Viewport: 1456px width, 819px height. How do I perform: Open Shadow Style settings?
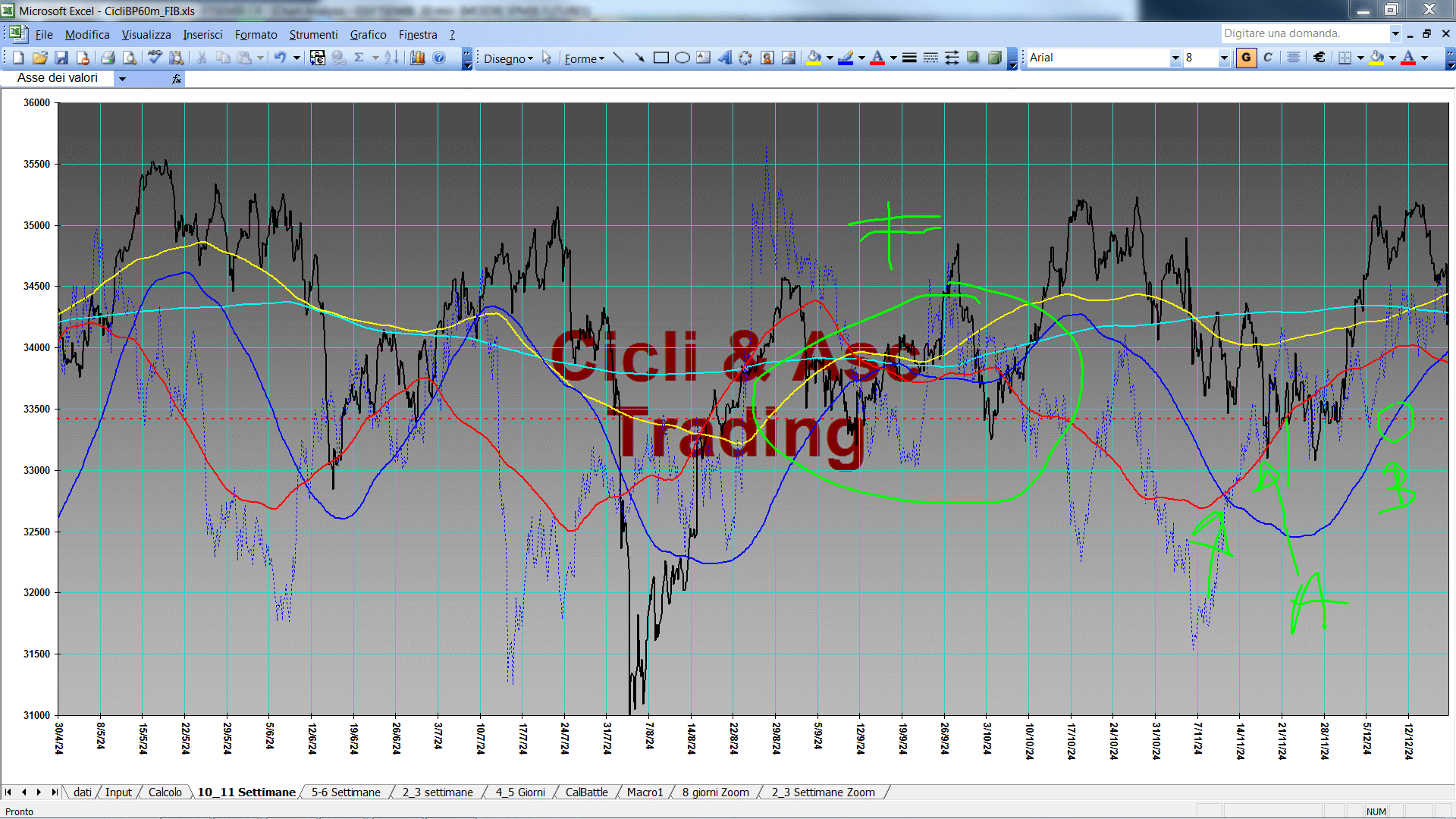click(x=973, y=58)
